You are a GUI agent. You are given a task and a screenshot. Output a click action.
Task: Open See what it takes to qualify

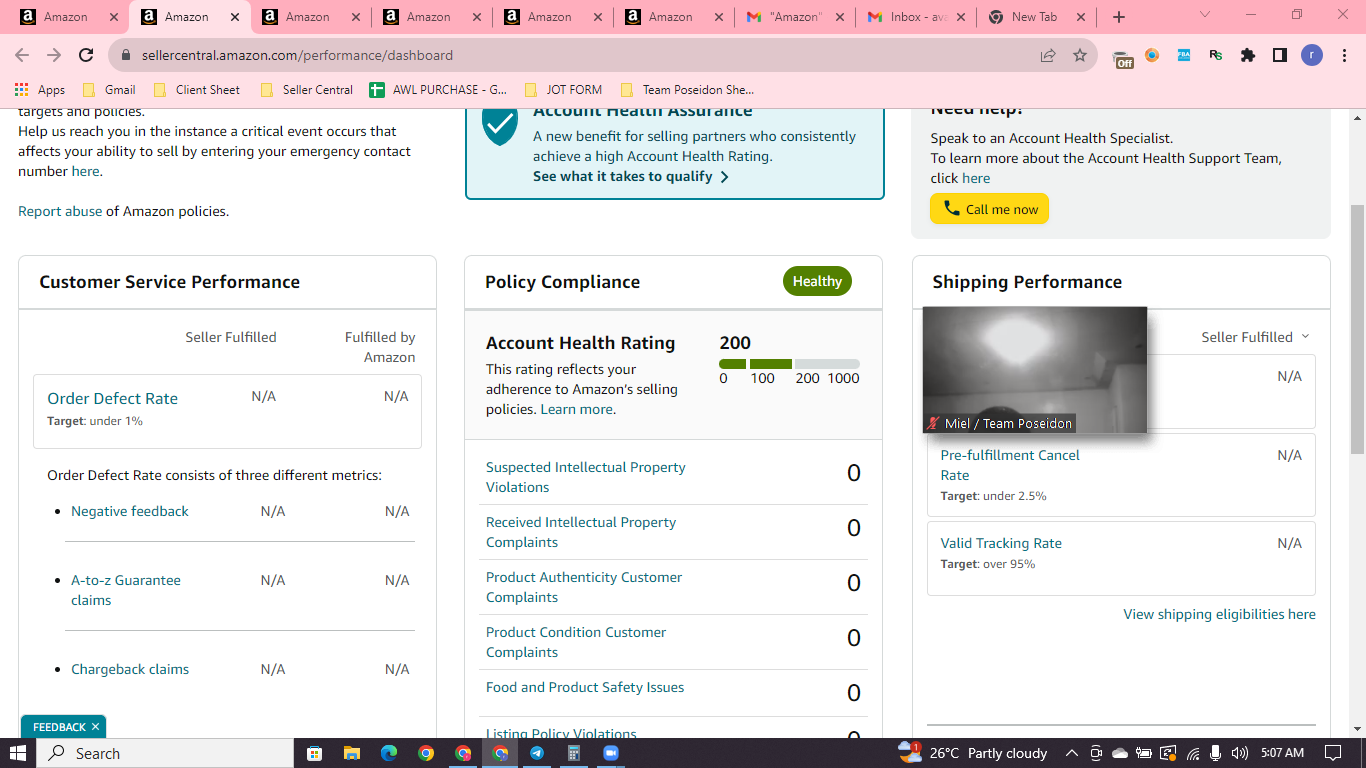631,176
